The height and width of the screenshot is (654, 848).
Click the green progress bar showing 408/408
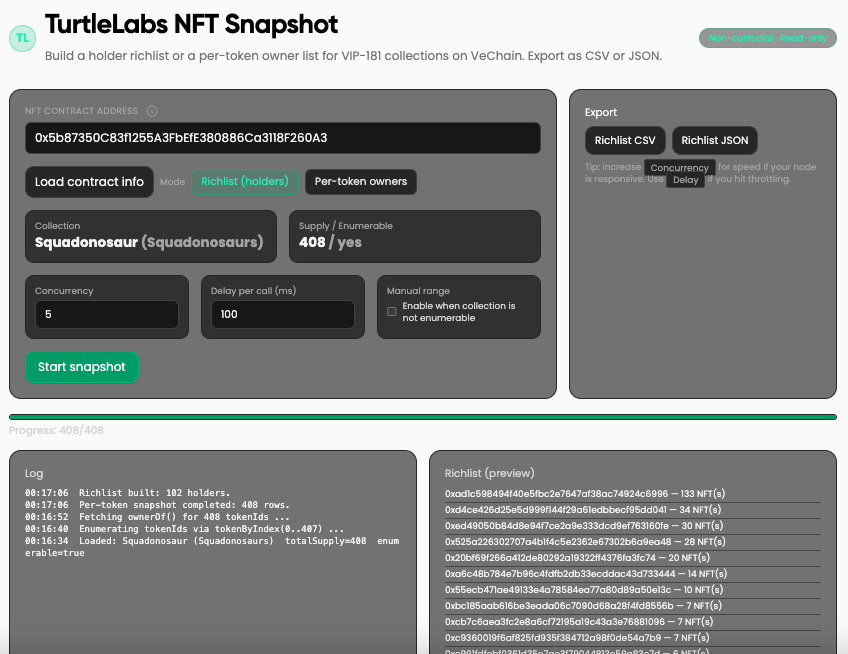[x=424, y=416]
